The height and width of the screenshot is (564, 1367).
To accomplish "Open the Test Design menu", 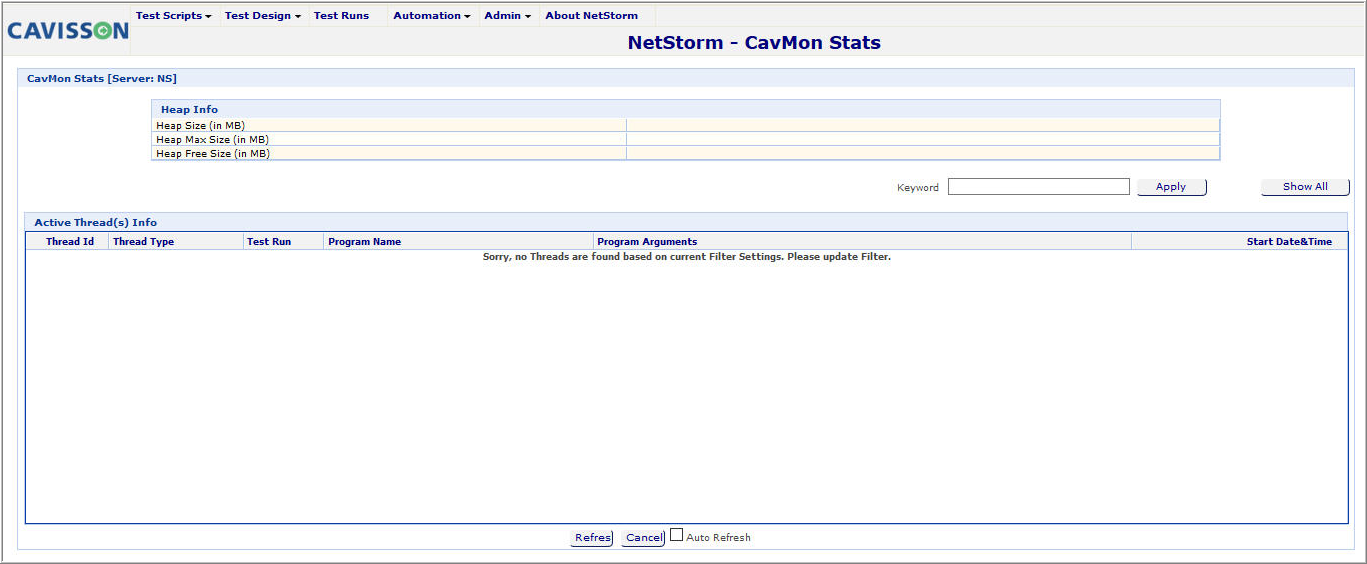I will point(263,16).
